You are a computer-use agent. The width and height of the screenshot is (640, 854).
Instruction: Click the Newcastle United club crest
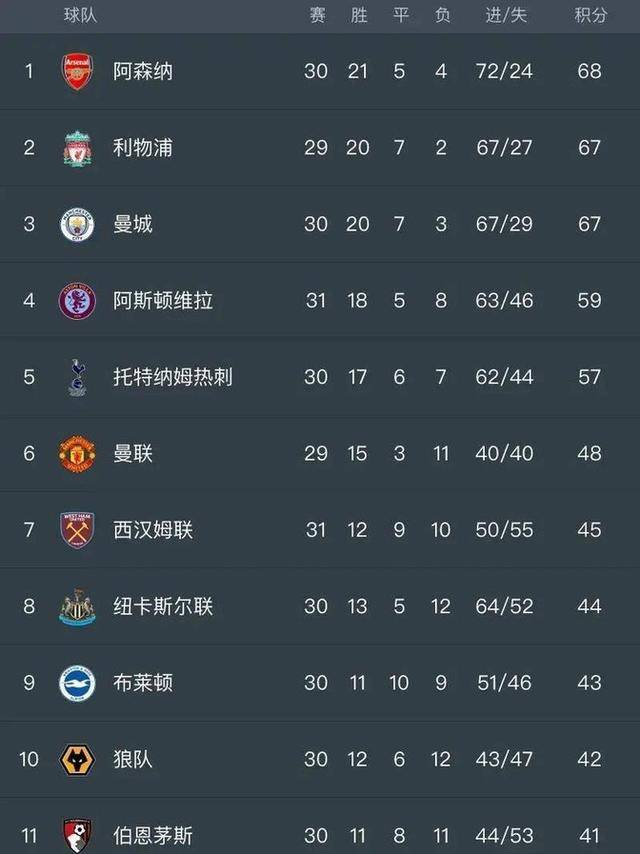pyautogui.click(x=77, y=606)
